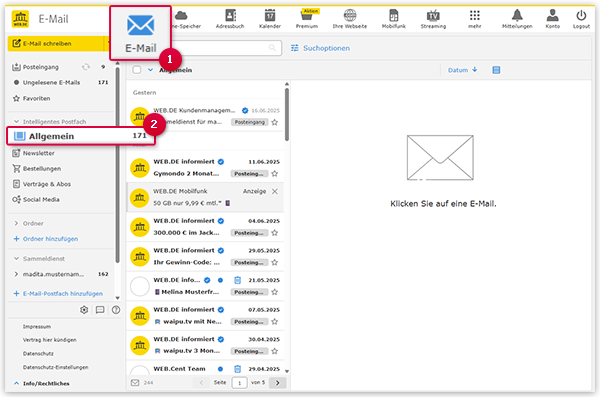
Task: Star the Gymondo 2 Monat mail
Action: [274, 173]
